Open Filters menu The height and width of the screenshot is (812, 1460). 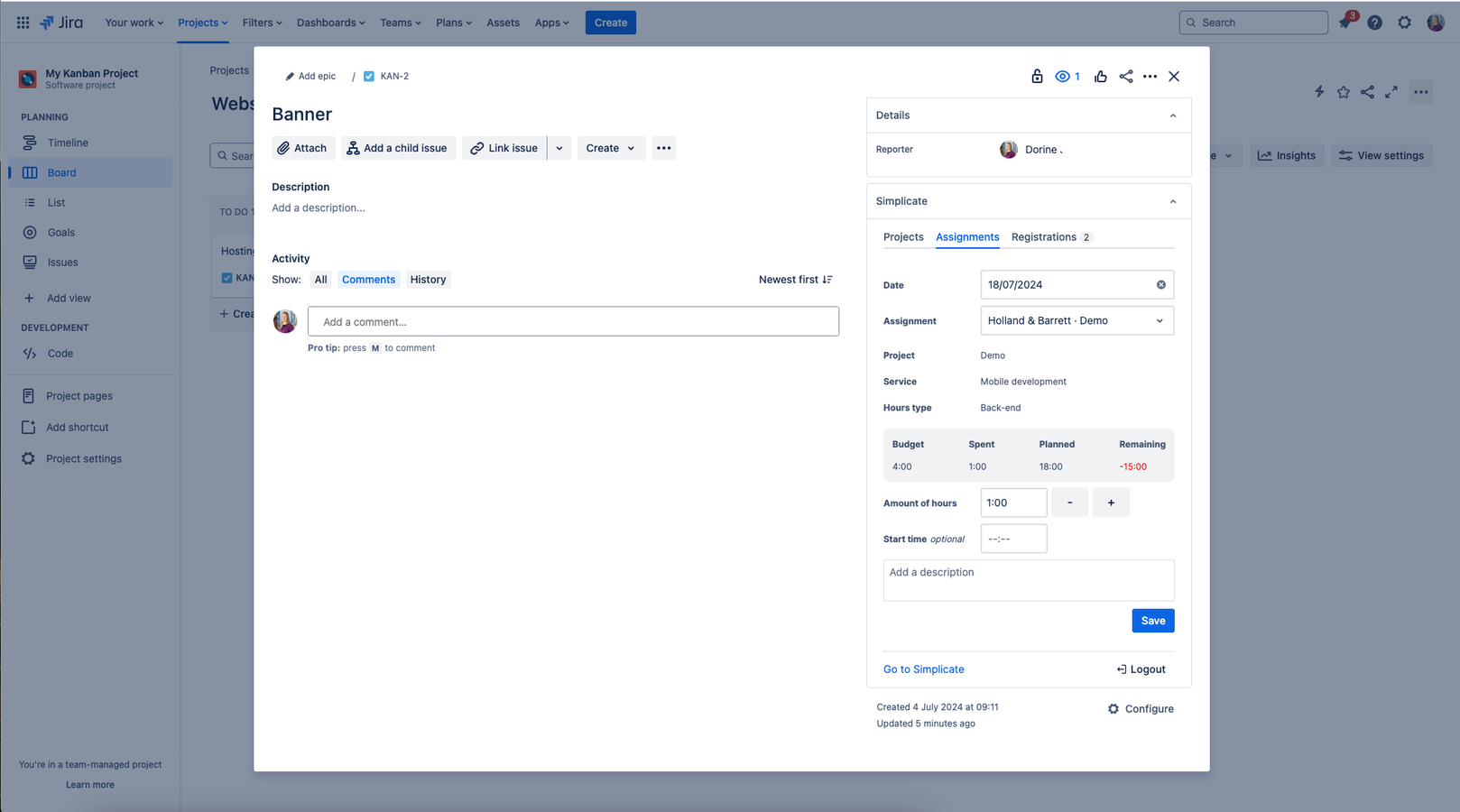click(262, 23)
